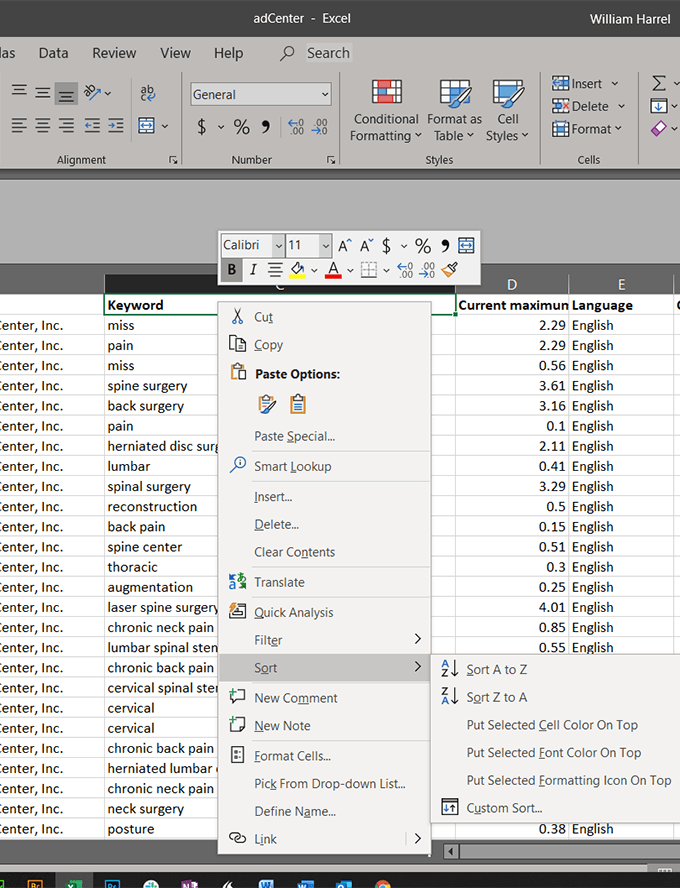Select Sort Z to A option
This screenshot has width=680, height=888.
(496, 697)
